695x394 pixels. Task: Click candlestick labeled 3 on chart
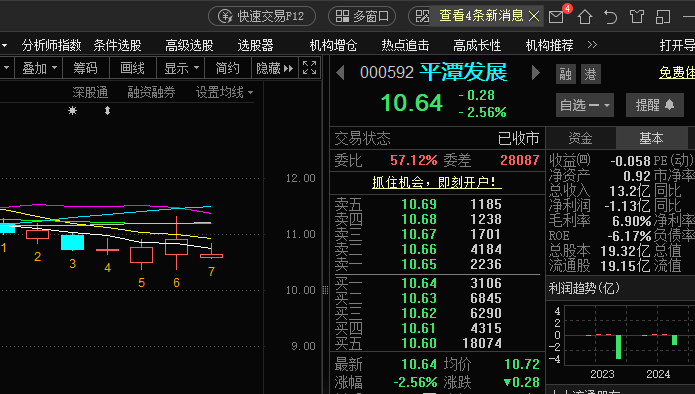[x=72, y=242]
